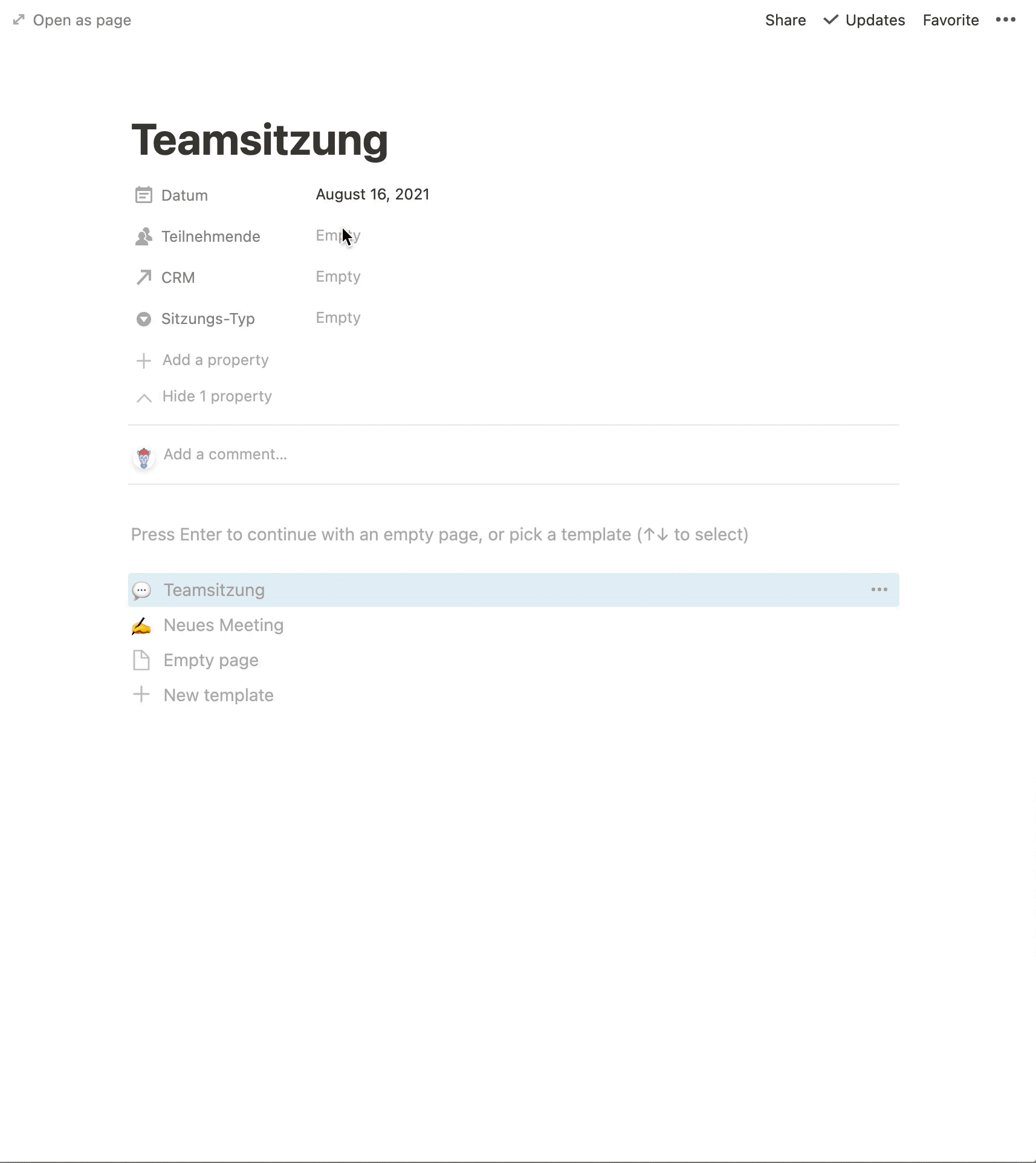Click the Sitzungs-Typ select property icon
The height and width of the screenshot is (1163, 1036).
[x=143, y=319]
